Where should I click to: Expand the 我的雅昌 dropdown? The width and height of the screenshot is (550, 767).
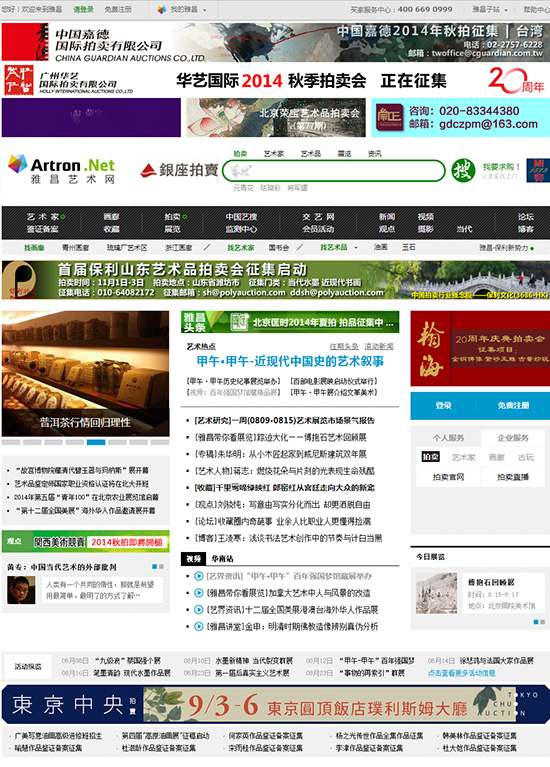click(x=205, y=10)
